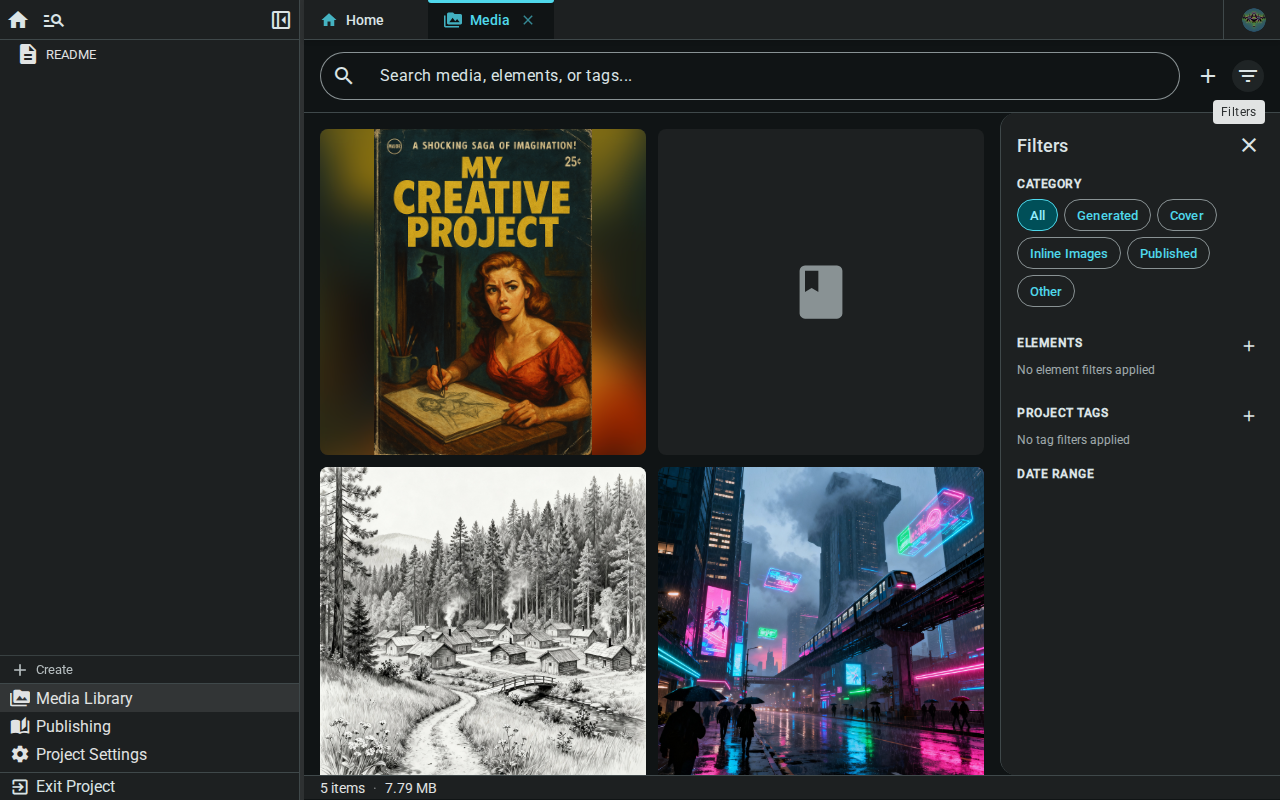This screenshot has width=1280, height=800.
Task: Click the 'No element filters applied' text
Action: click(1086, 370)
